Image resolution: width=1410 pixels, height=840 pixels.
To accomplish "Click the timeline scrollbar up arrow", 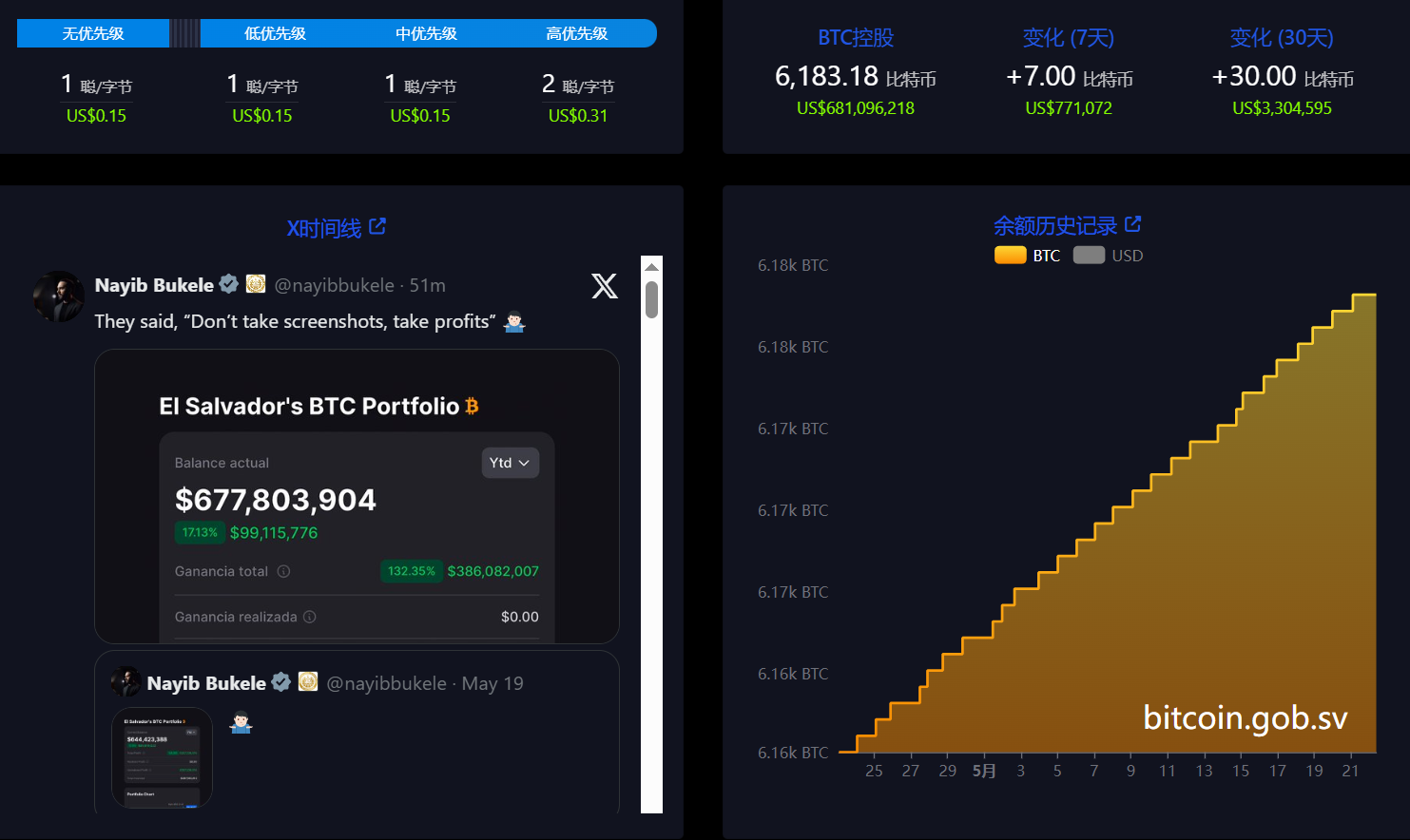I will tap(651, 266).
